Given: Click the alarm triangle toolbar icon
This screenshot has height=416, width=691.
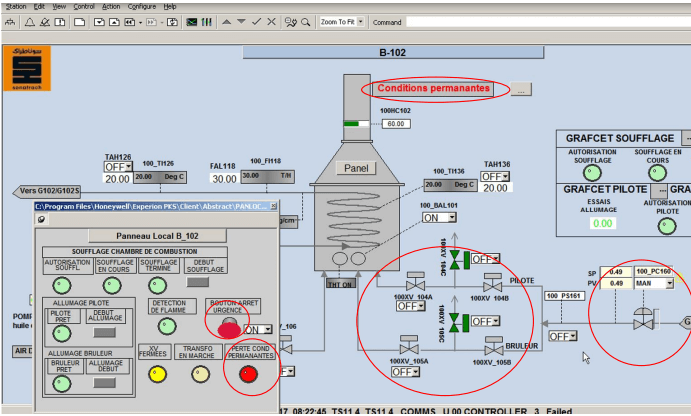Looking at the screenshot, I should coord(29,21).
